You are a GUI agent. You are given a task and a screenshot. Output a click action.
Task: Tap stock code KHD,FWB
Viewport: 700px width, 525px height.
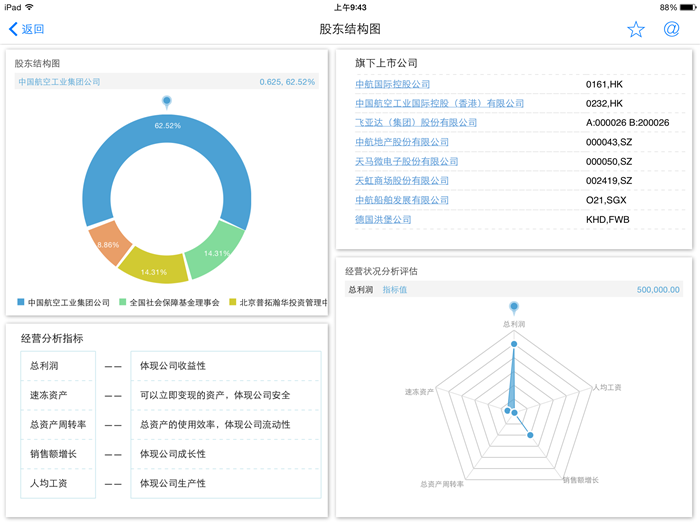(x=608, y=220)
